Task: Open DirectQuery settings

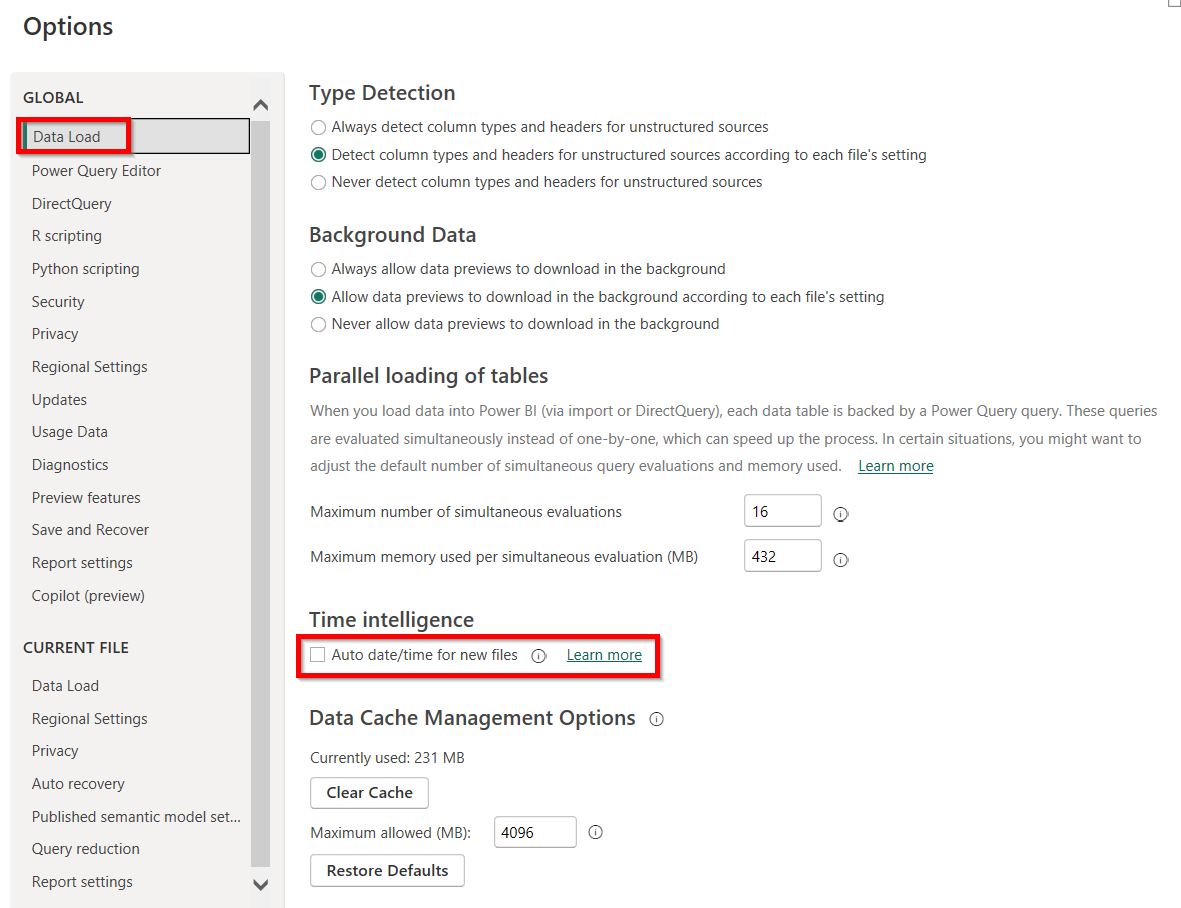Action: pos(72,204)
